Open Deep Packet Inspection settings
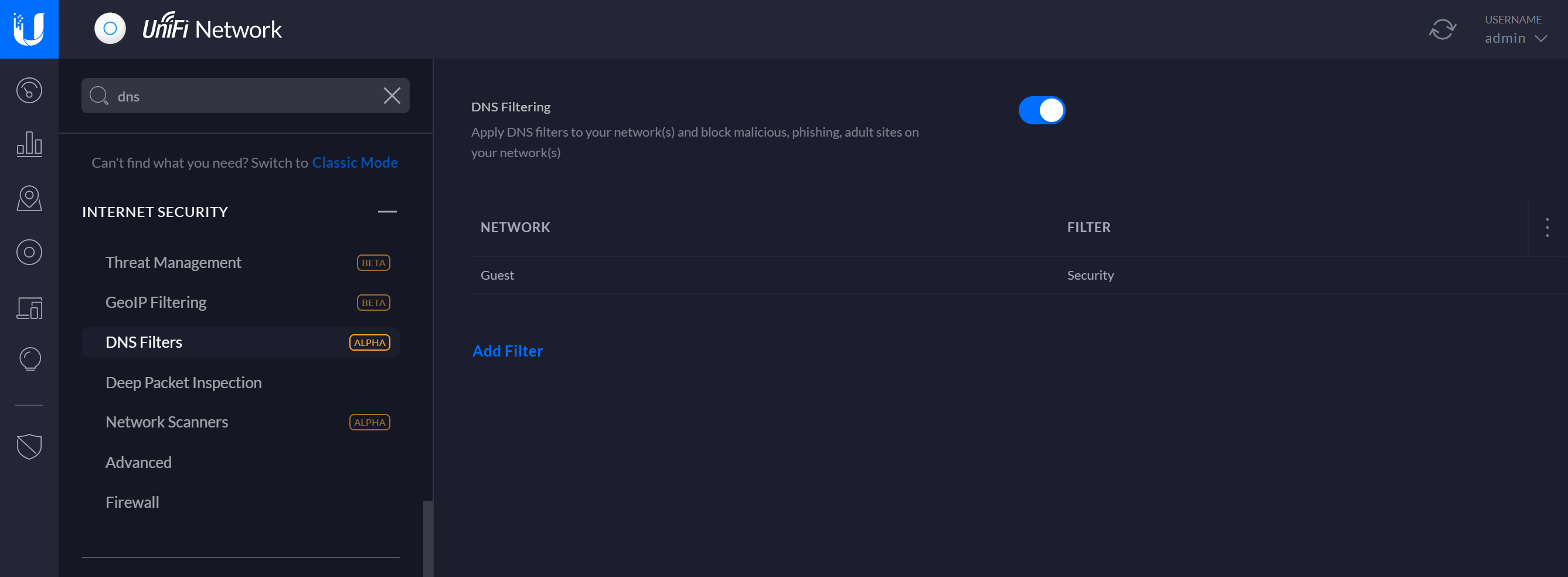The height and width of the screenshot is (577, 1568). tap(183, 382)
